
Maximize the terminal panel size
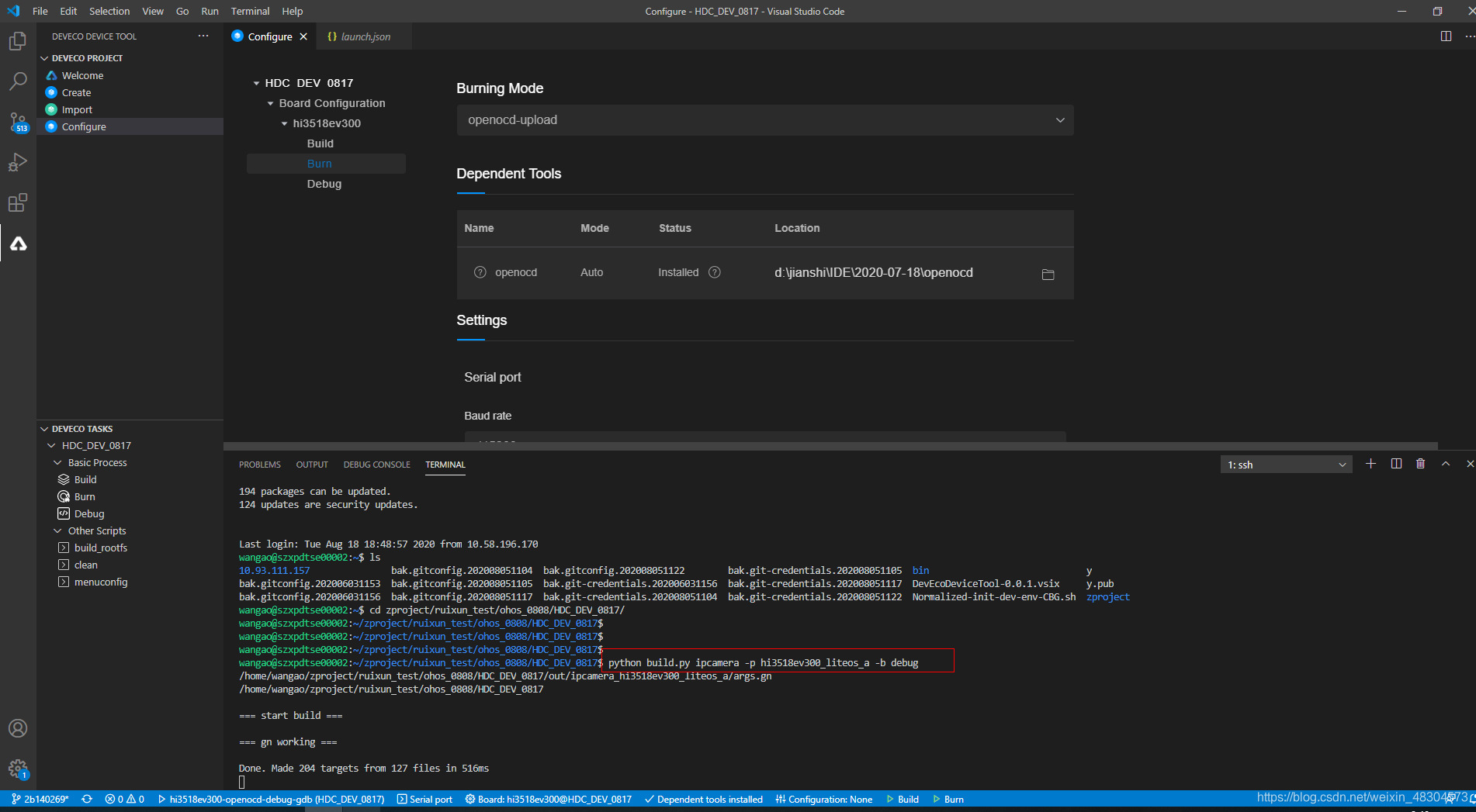[x=1446, y=464]
